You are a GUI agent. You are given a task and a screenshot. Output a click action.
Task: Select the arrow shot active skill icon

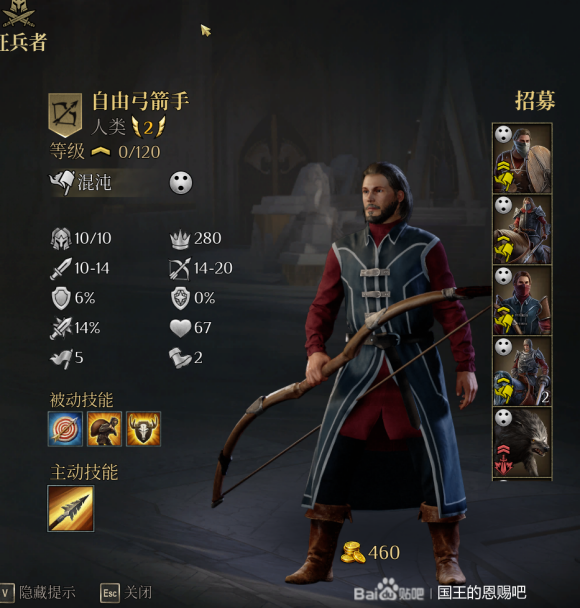pos(71,508)
